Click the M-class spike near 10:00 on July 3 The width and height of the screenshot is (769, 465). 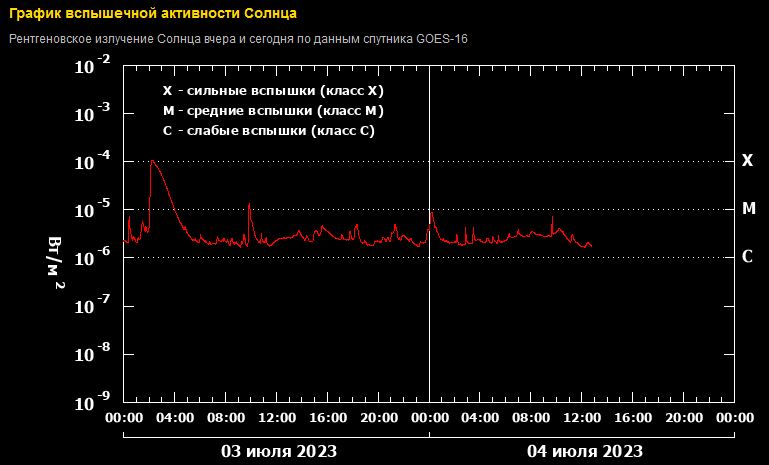249,205
